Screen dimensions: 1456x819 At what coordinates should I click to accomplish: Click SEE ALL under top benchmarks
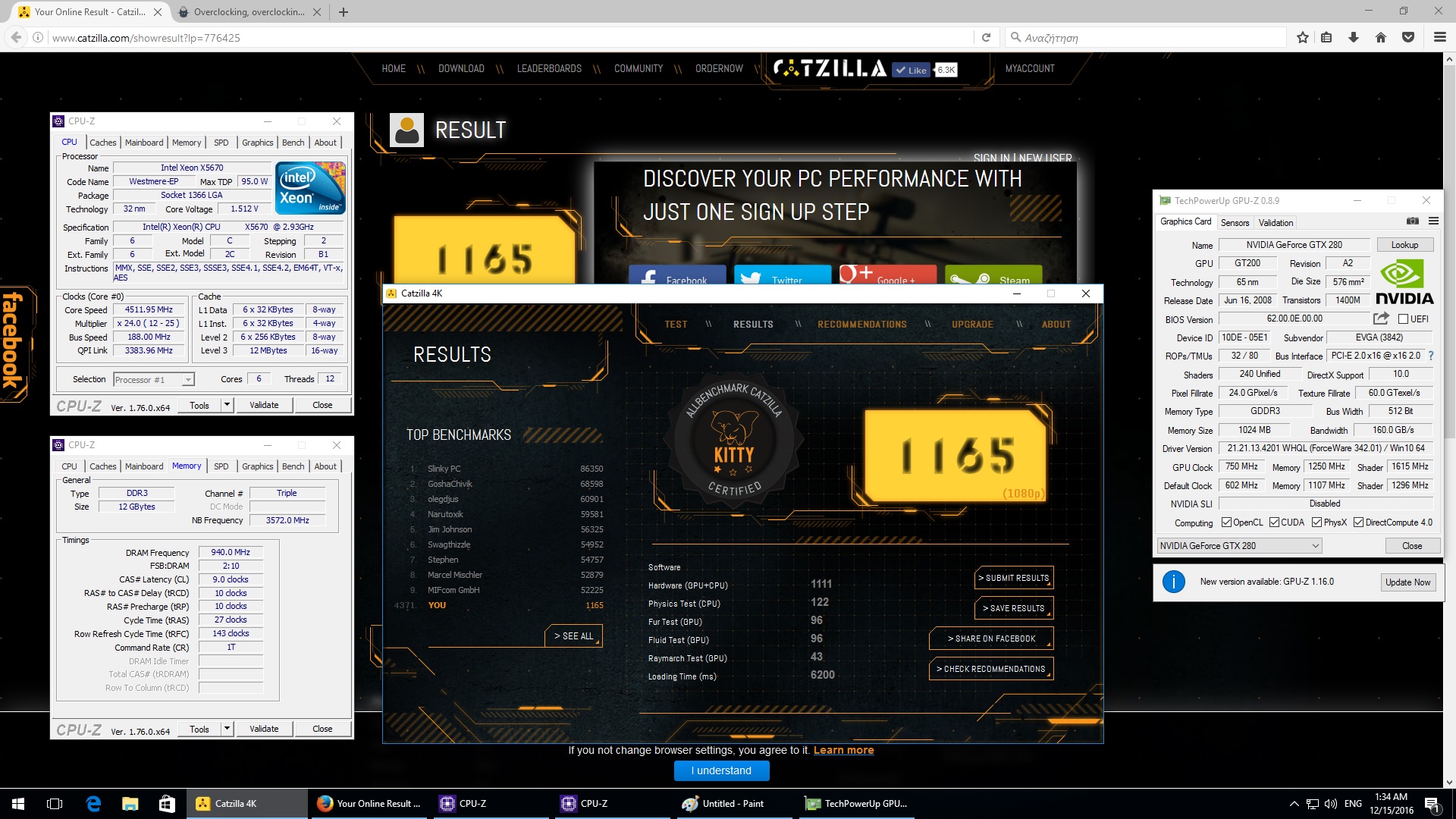[x=573, y=636]
